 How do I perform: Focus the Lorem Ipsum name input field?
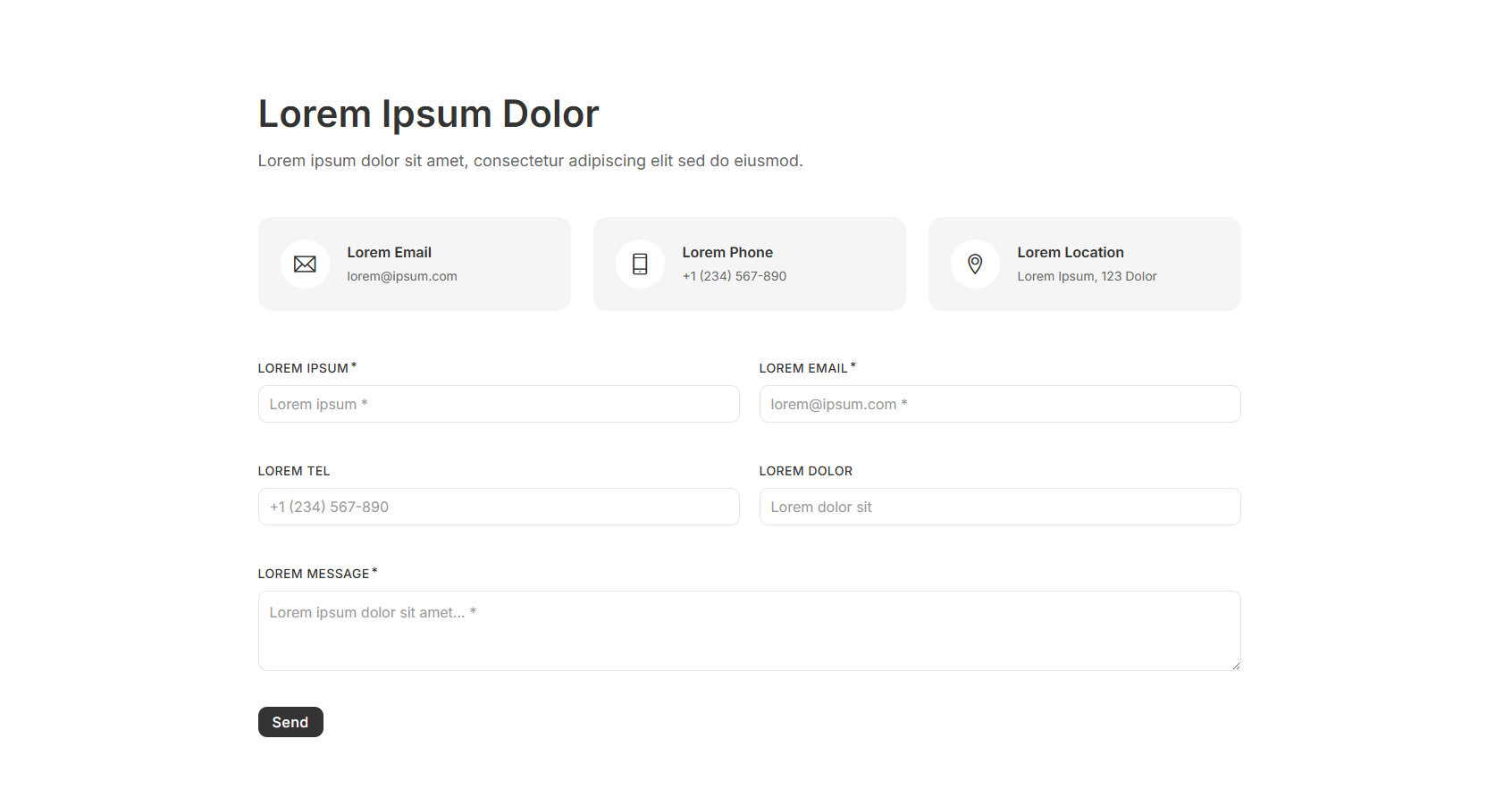click(499, 404)
